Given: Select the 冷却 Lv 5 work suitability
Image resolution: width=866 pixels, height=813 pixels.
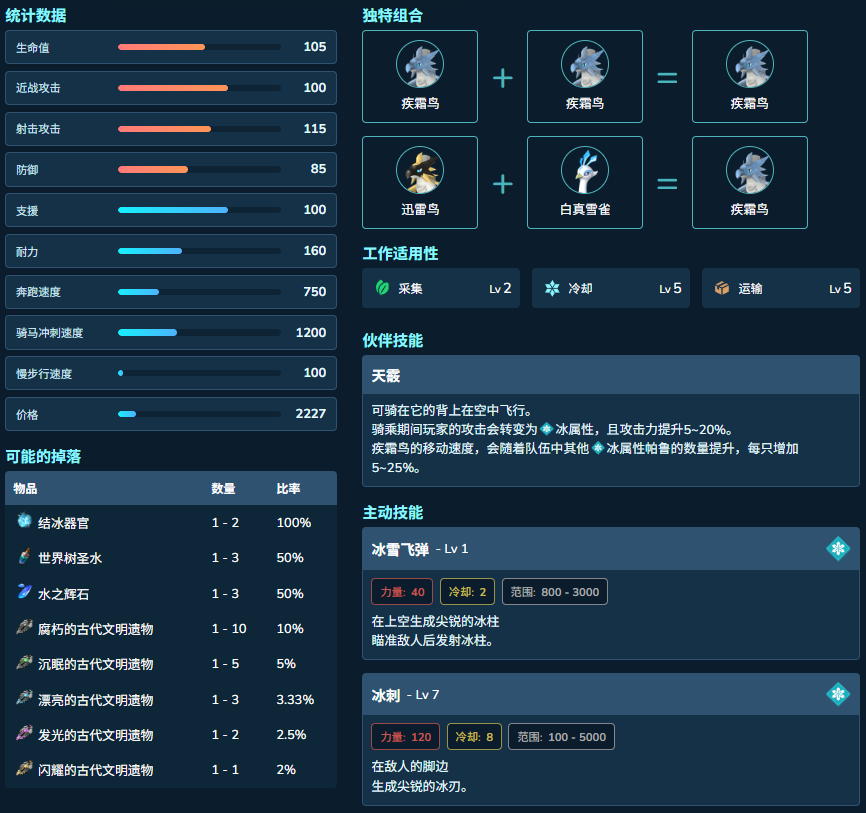Looking at the screenshot, I should [611, 288].
